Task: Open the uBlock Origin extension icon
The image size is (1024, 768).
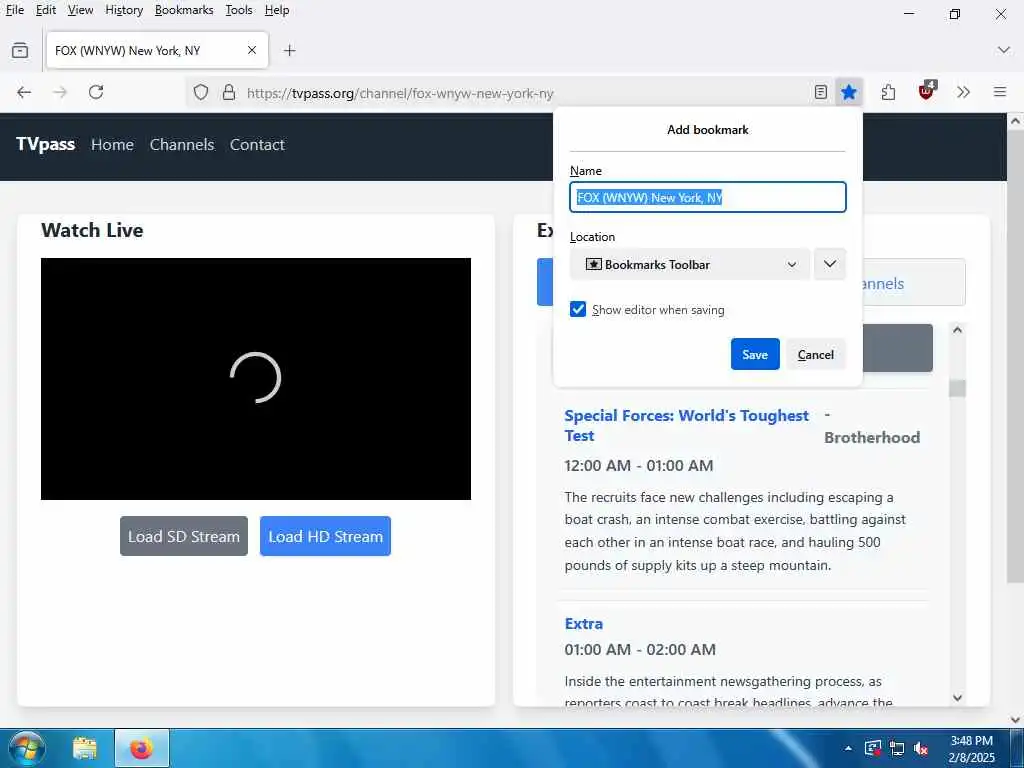Action: pyautogui.click(x=927, y=91)
